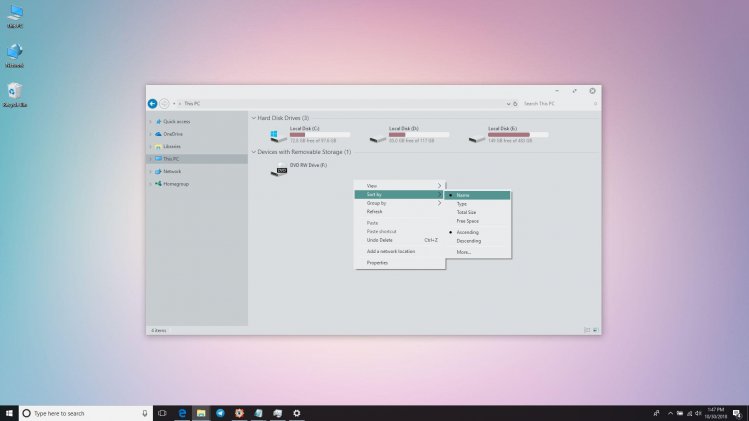Expand the Homegroup tree node

click(x=150, y=184)
